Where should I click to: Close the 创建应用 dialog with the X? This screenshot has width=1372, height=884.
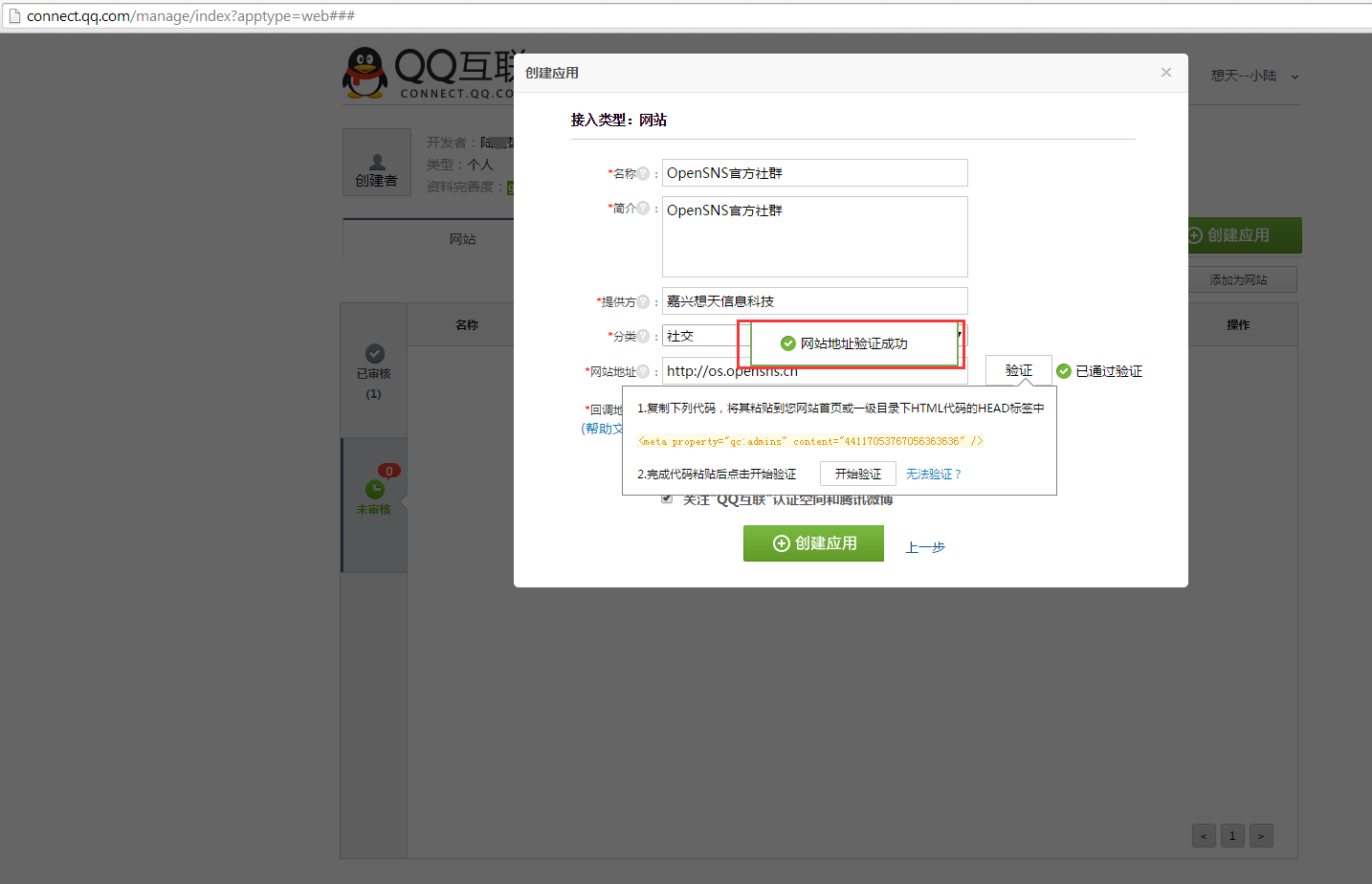[1166, 73]
